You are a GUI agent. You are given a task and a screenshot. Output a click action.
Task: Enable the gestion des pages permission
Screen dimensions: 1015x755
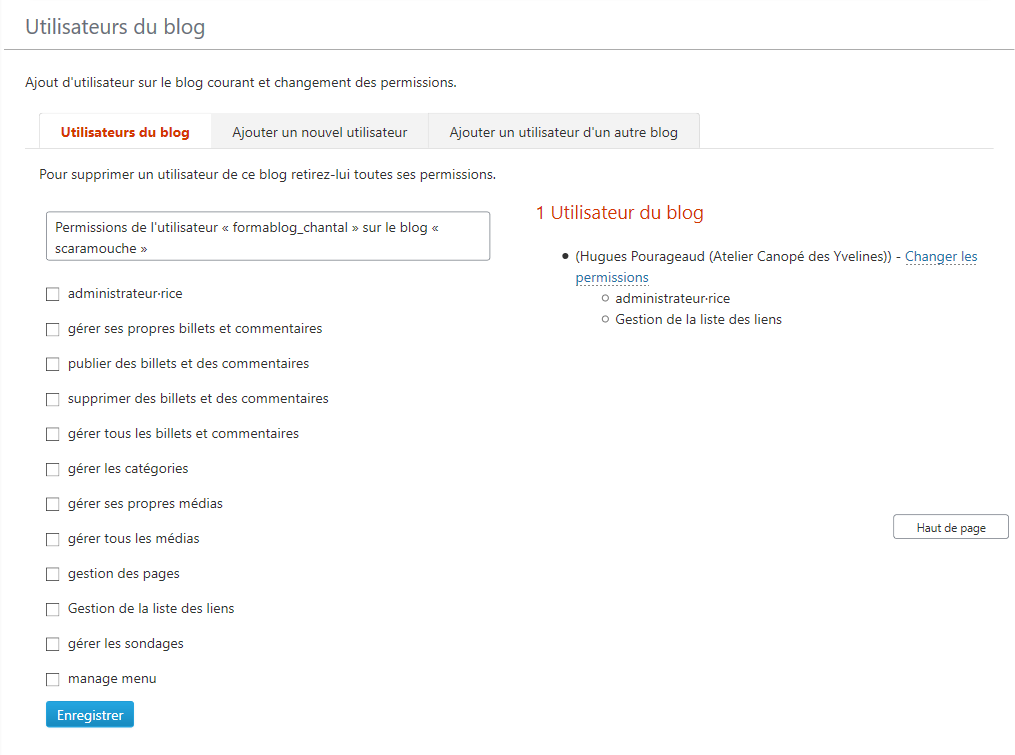[53, 574]
